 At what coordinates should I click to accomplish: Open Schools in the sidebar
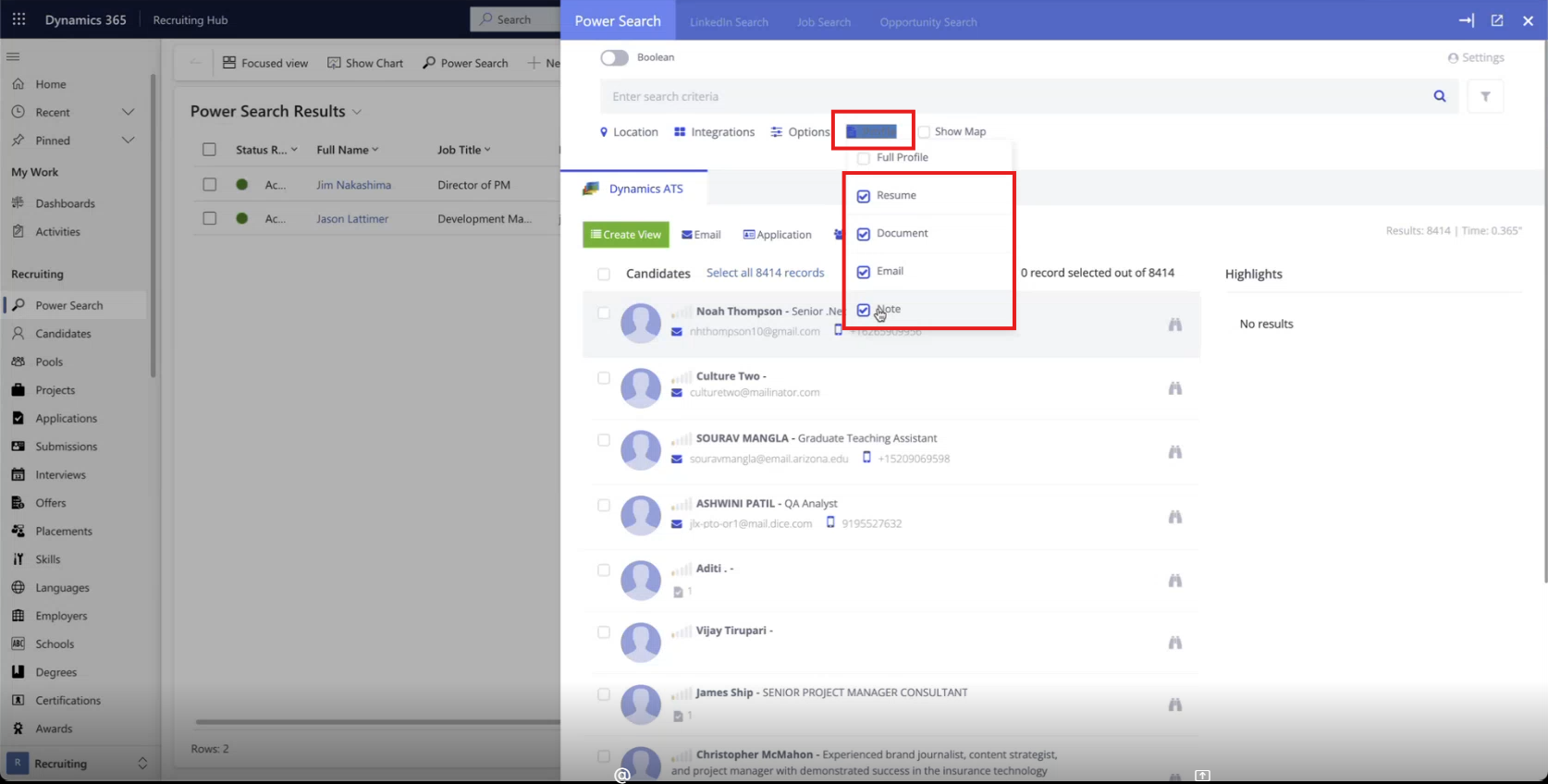pos(55,644)
